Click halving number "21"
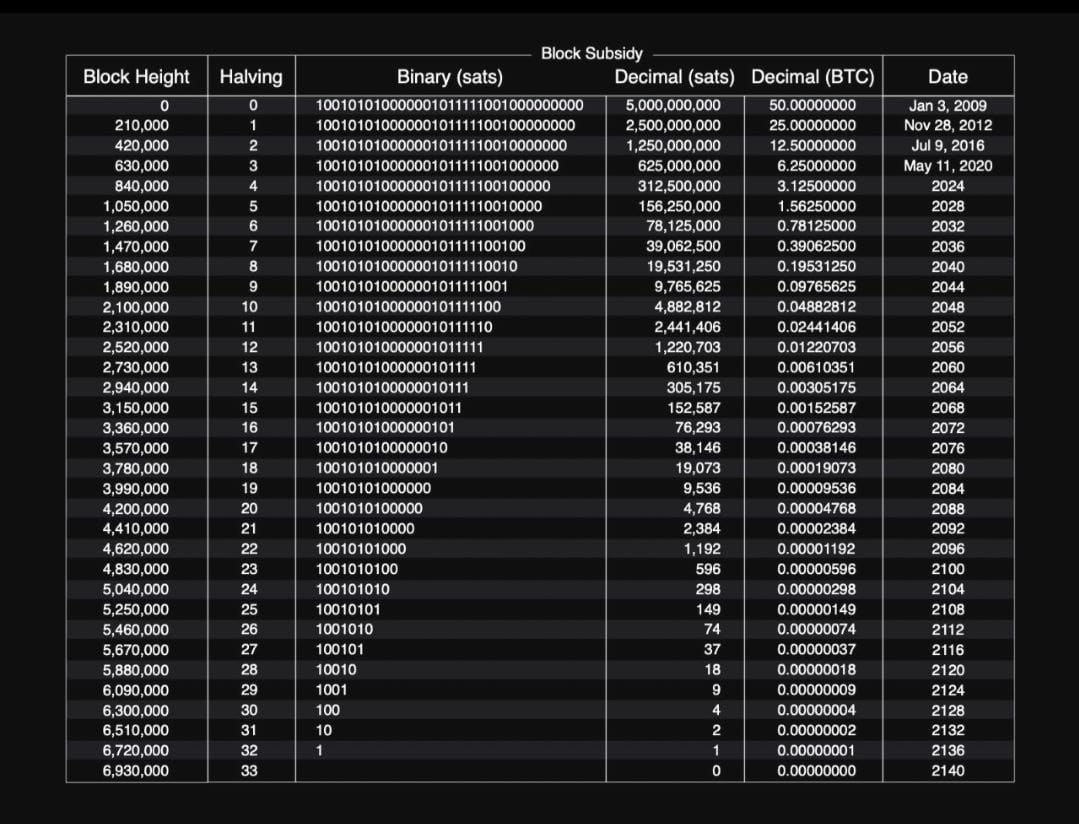The width and height of the screenshot is (1079, 824). tap(249, 529)
